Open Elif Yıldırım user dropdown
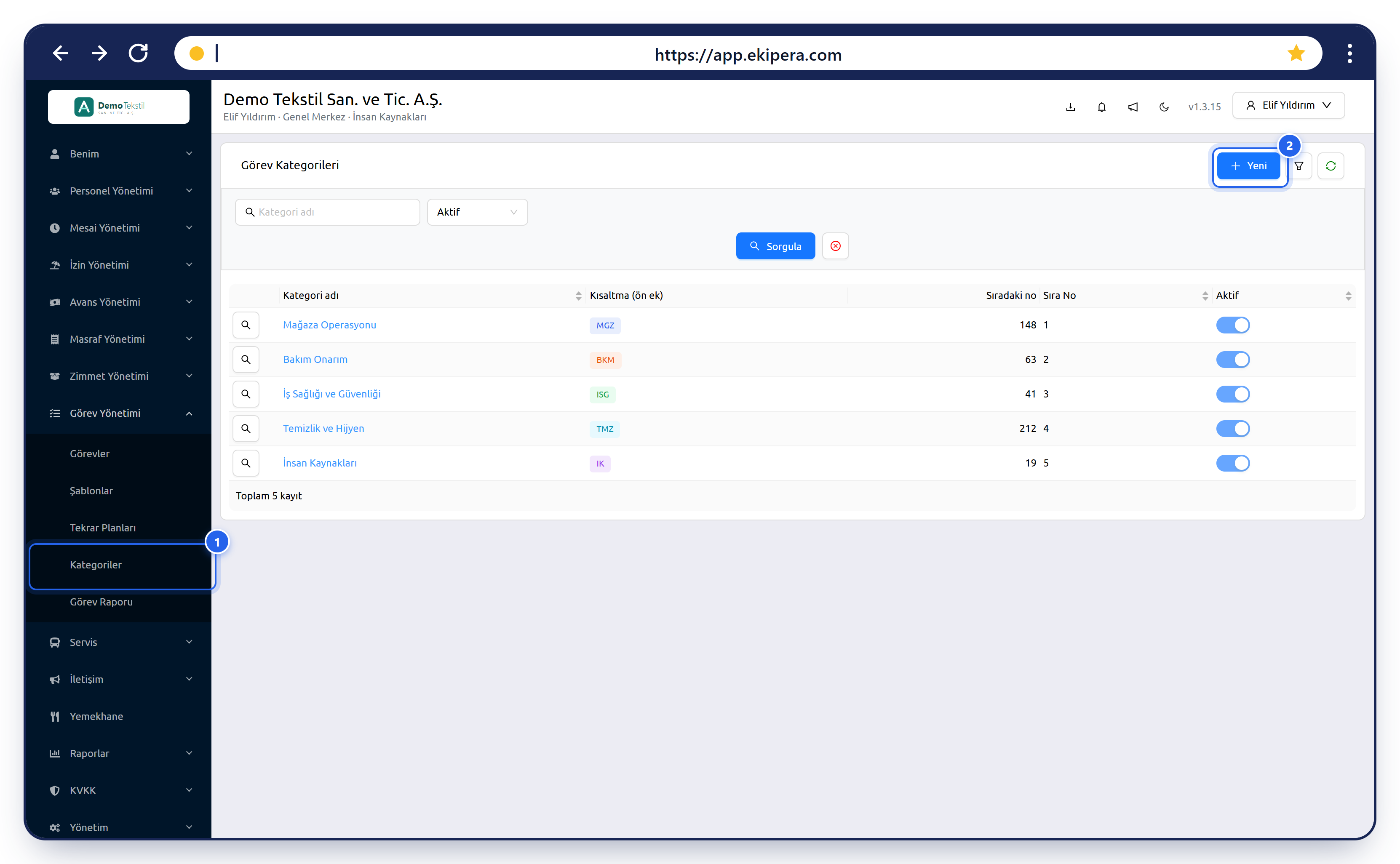 1288,105
